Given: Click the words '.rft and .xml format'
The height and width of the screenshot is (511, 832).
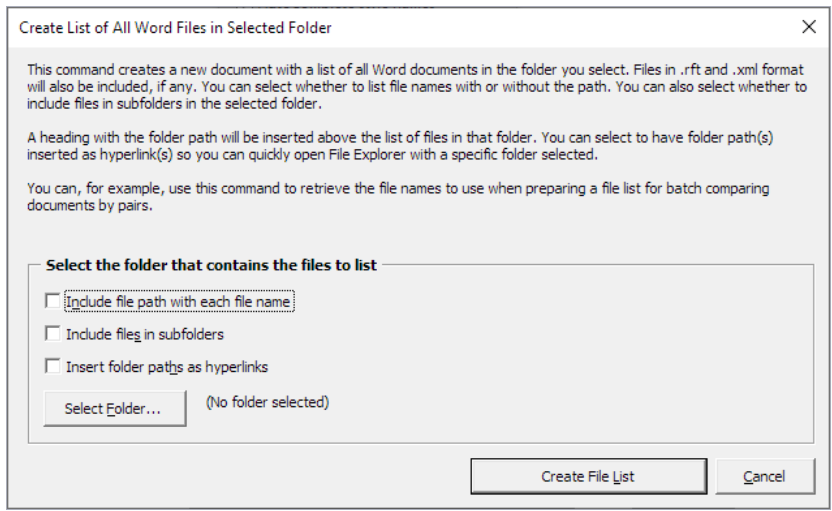Looking at the screenshot, I should pyautogui.click(x=741, y=70).
